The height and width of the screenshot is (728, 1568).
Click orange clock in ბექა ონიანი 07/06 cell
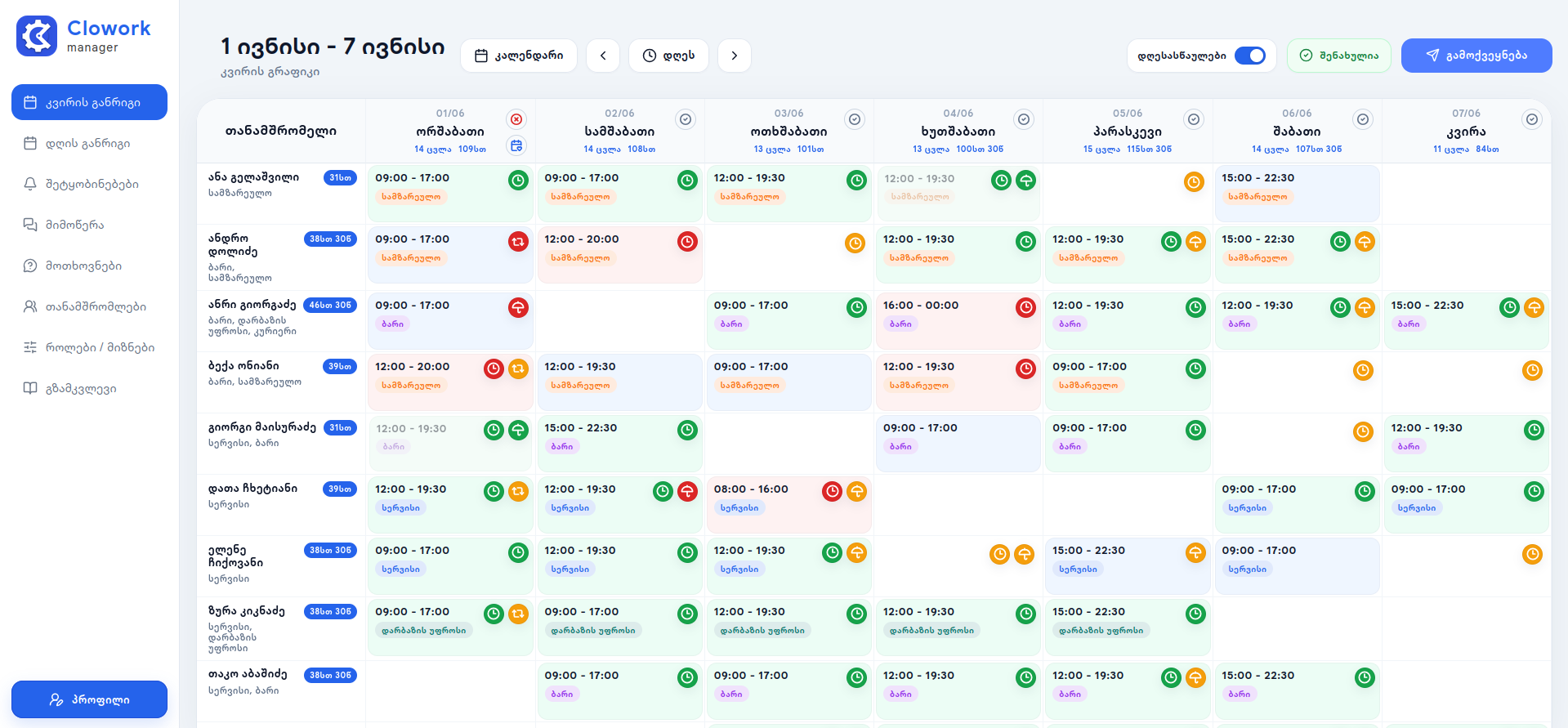point(1532,370)
